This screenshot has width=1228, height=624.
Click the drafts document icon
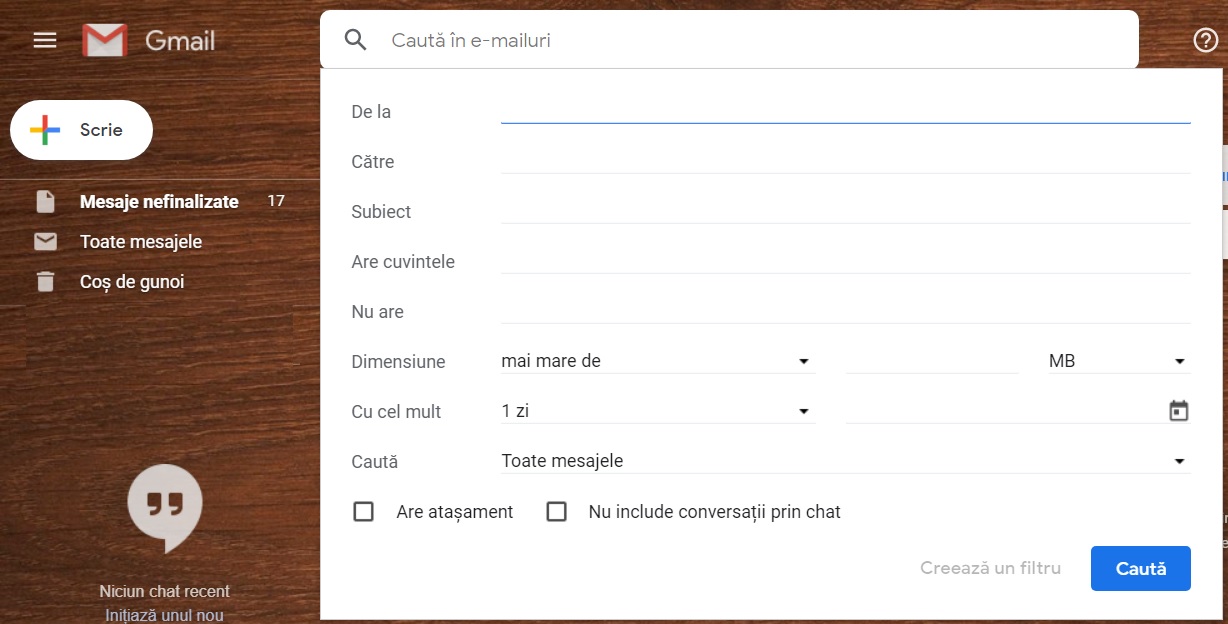point(45,202)
